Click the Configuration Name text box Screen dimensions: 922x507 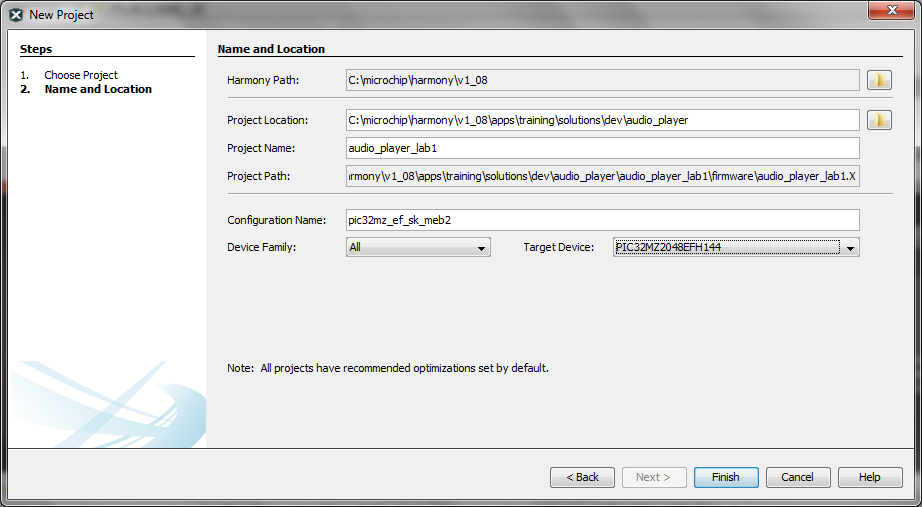pos(602,219)
